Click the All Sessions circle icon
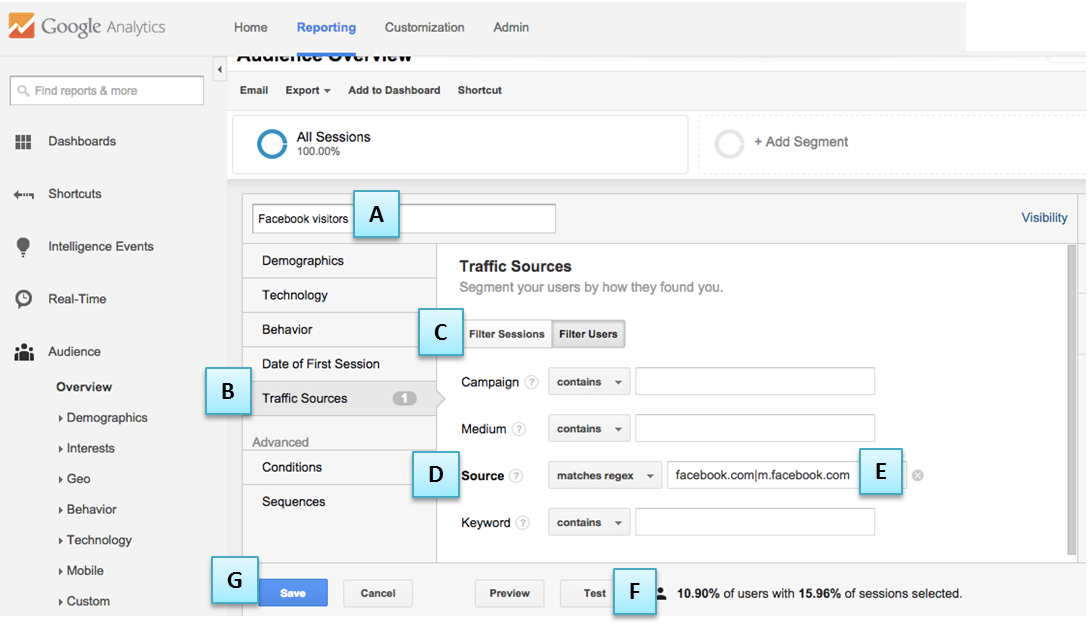This screenshot has height=632, width=1088. coord(271,144)
